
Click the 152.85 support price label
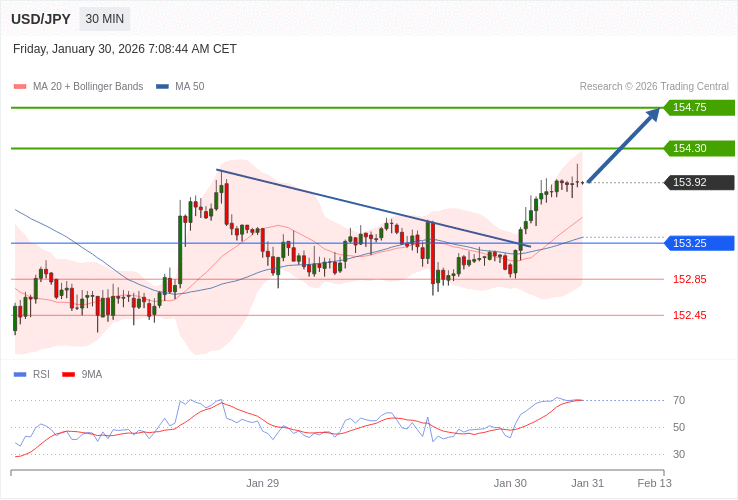(x=690, y=279)
